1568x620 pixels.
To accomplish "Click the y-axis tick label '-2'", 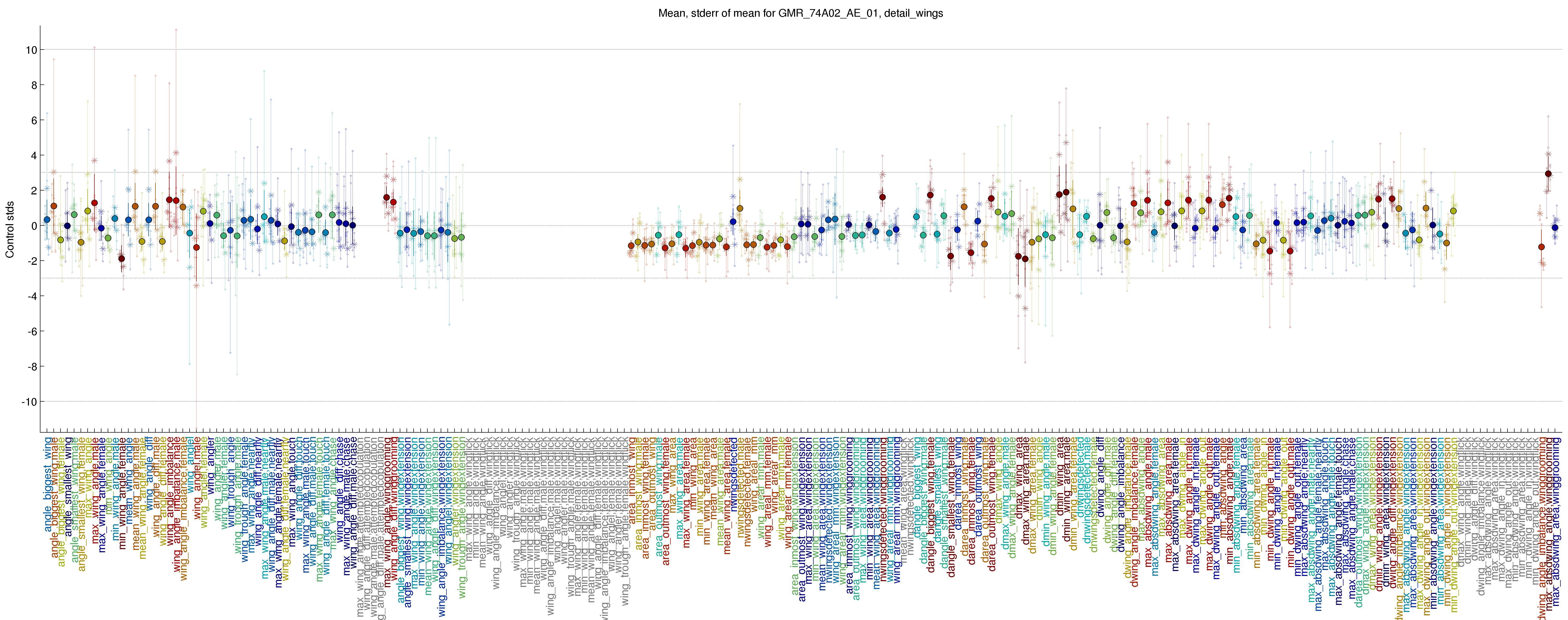I will pyautogui.click(x=32, y=261).
